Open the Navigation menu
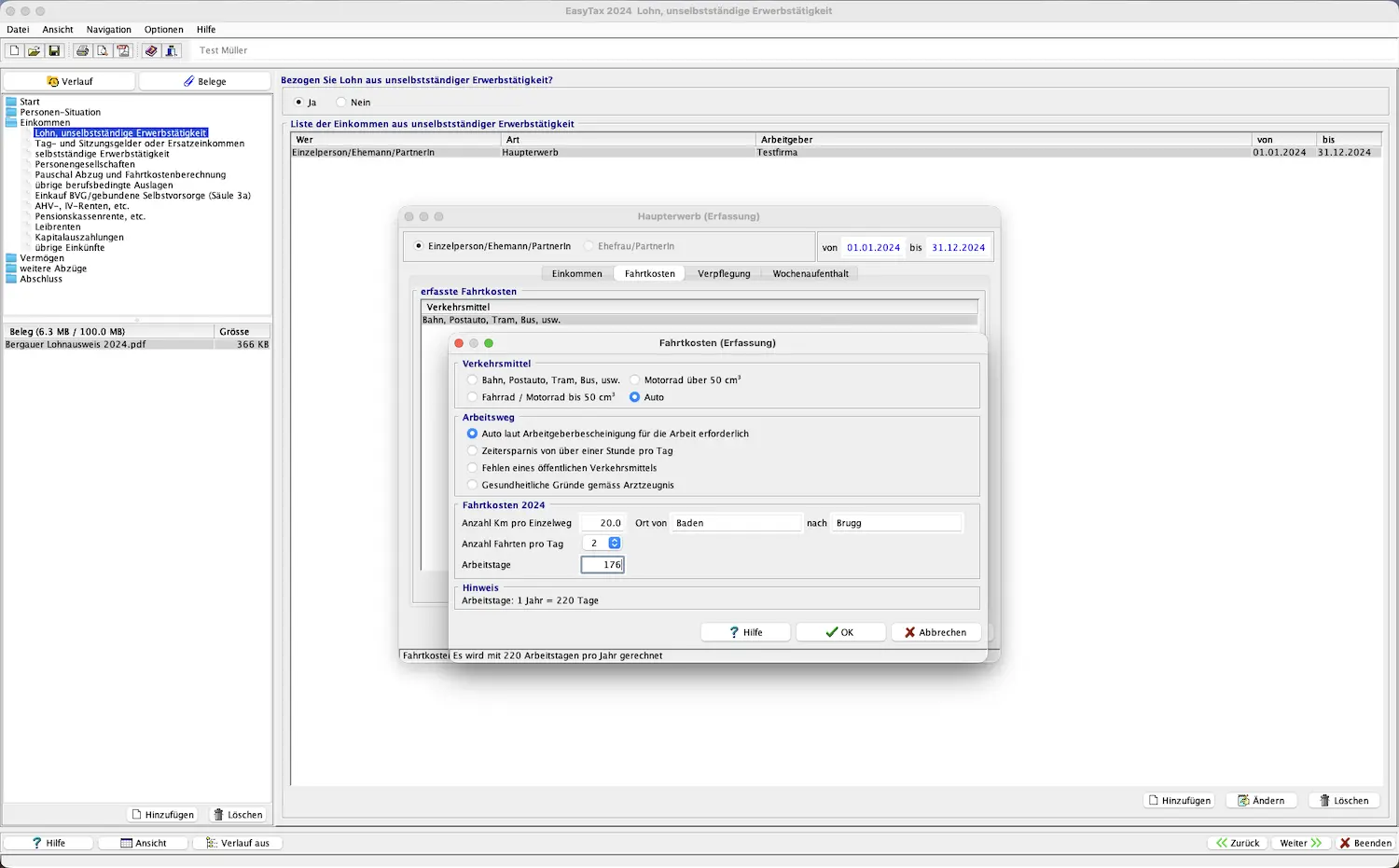The image size is (1399, 868). (108, 30)
